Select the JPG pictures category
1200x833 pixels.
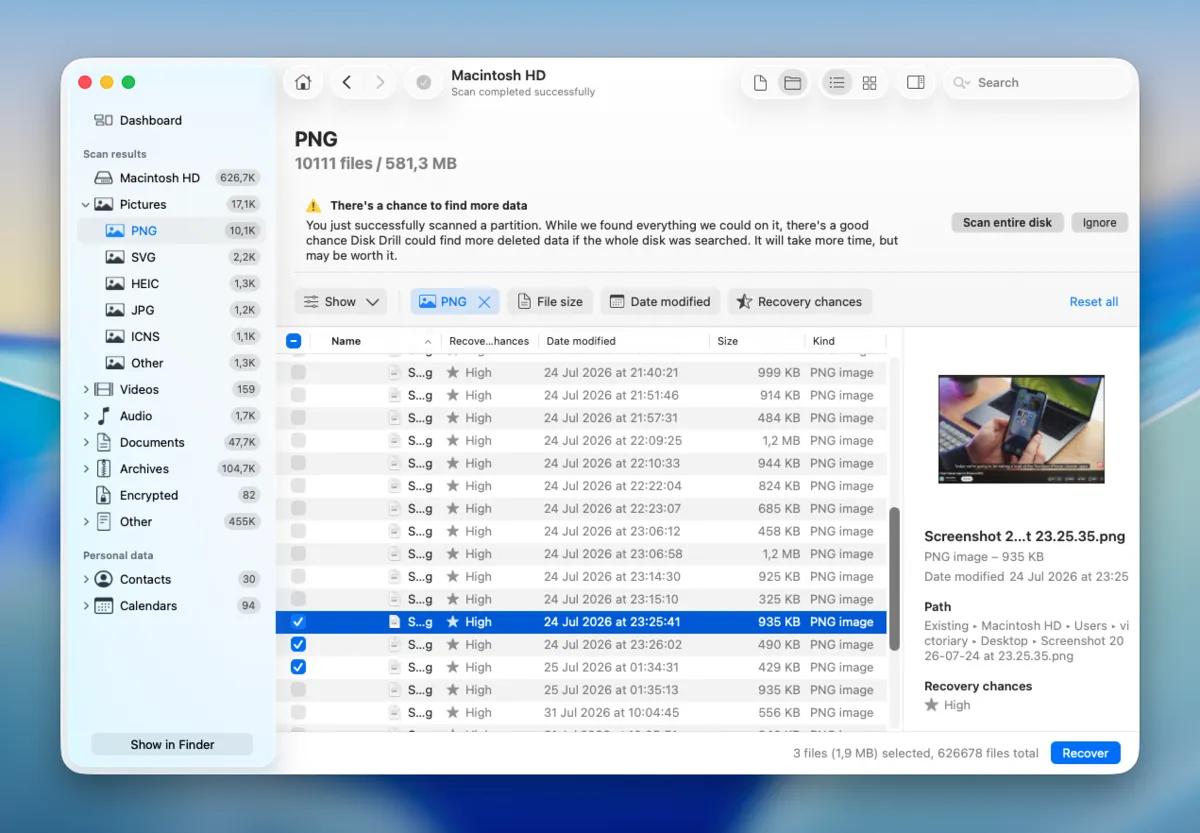[171, 310]
